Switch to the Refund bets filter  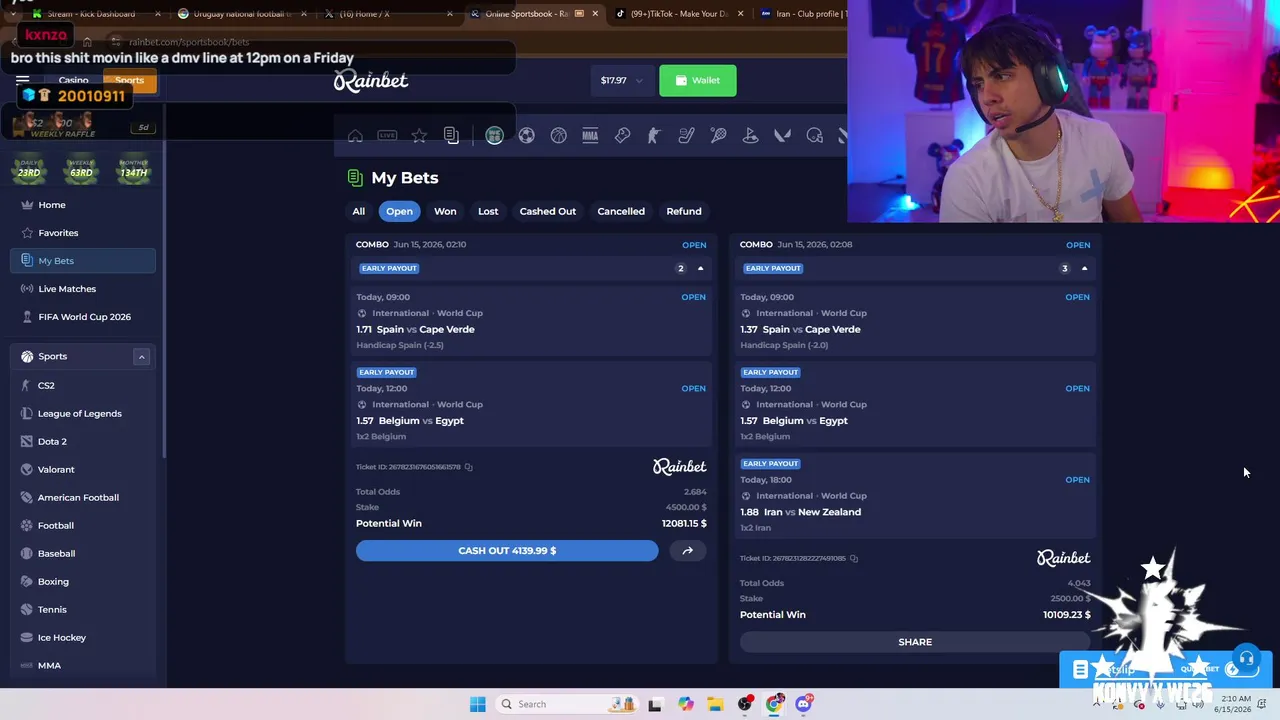coord(684,211)
